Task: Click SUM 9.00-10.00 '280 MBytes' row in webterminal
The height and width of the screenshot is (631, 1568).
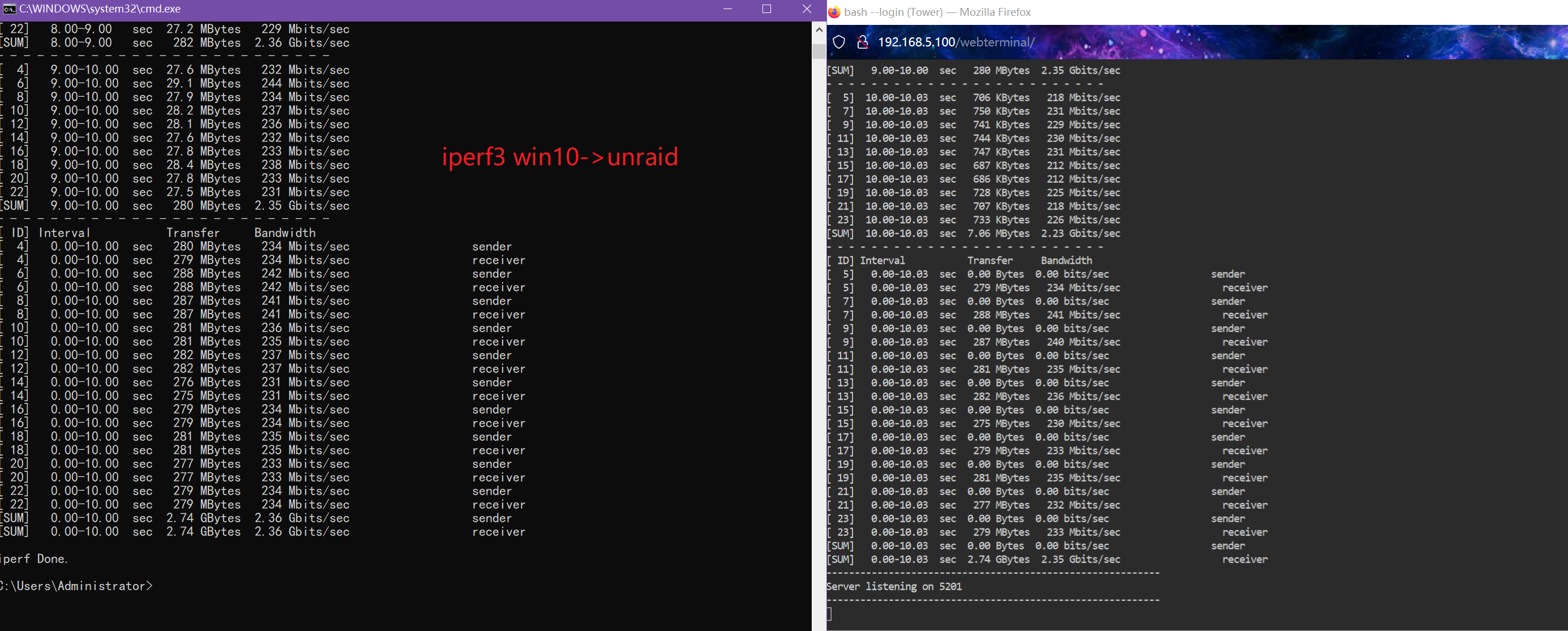Action: [973, 71]
